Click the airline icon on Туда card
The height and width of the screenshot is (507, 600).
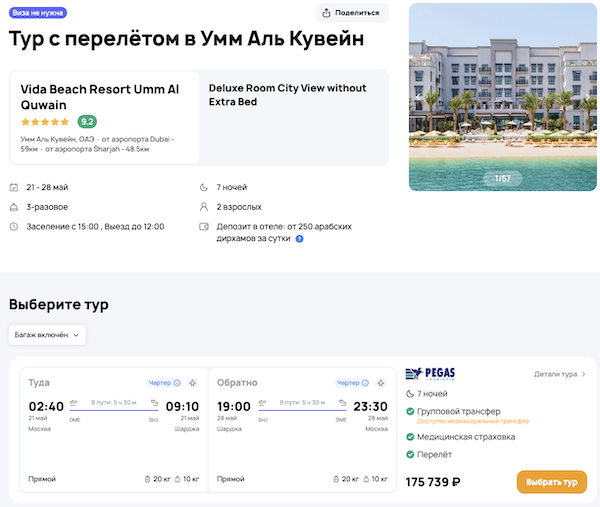pyautogui.click(x=193, y=383)
